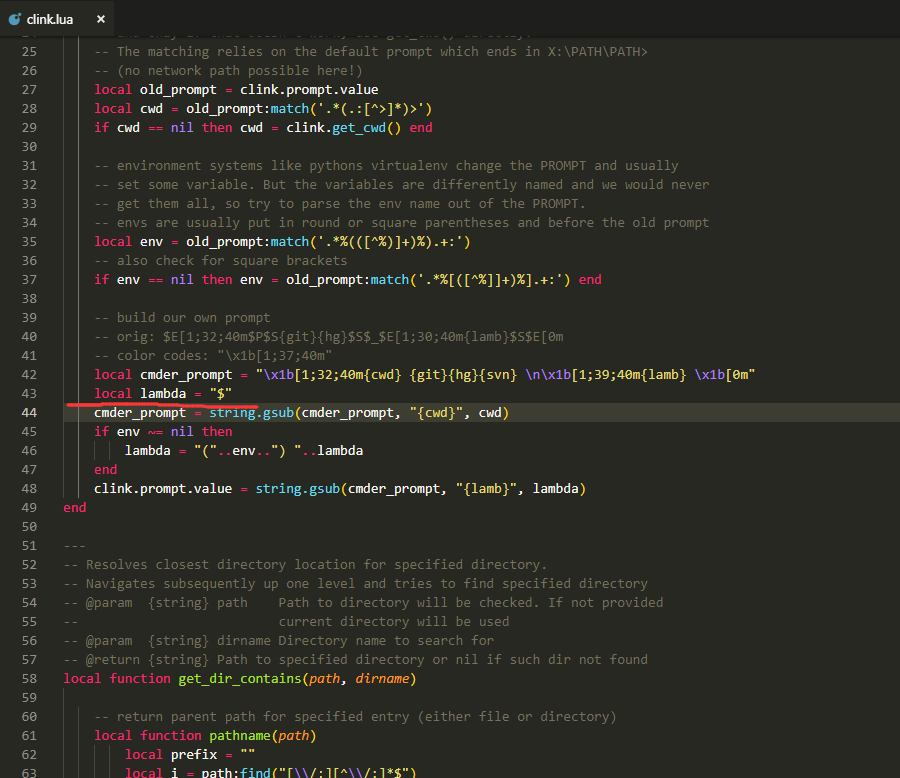Click line number 38 in the gutter
This screenshot has width=900, height=778.
(29, 299)
